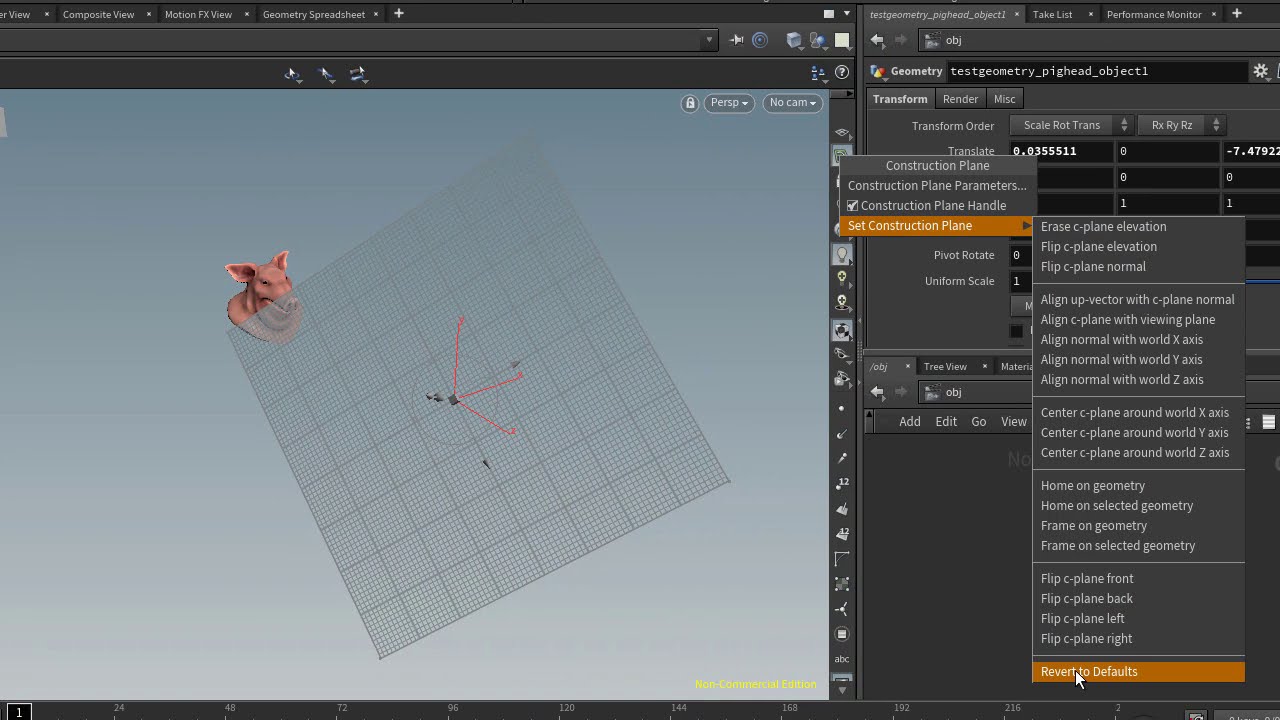Click the Geometry node type icon
Screen dimensions: 1280x720
coord(877,71)
